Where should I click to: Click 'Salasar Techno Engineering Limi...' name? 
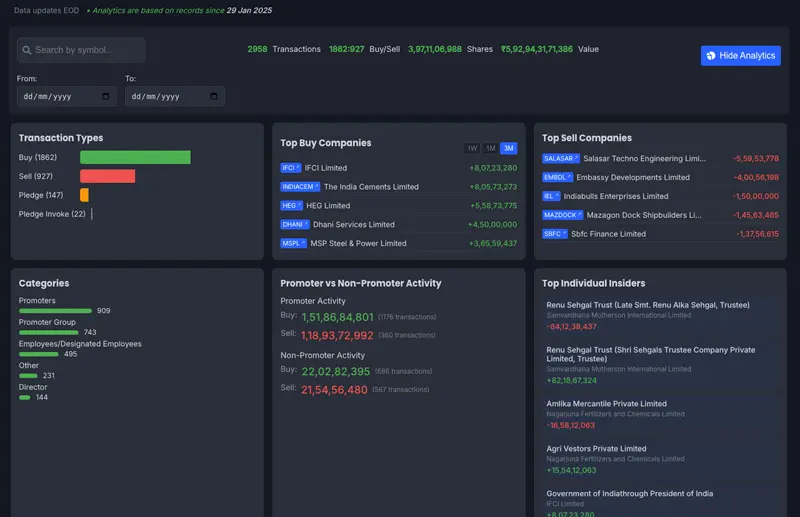[x=644, y=159]
